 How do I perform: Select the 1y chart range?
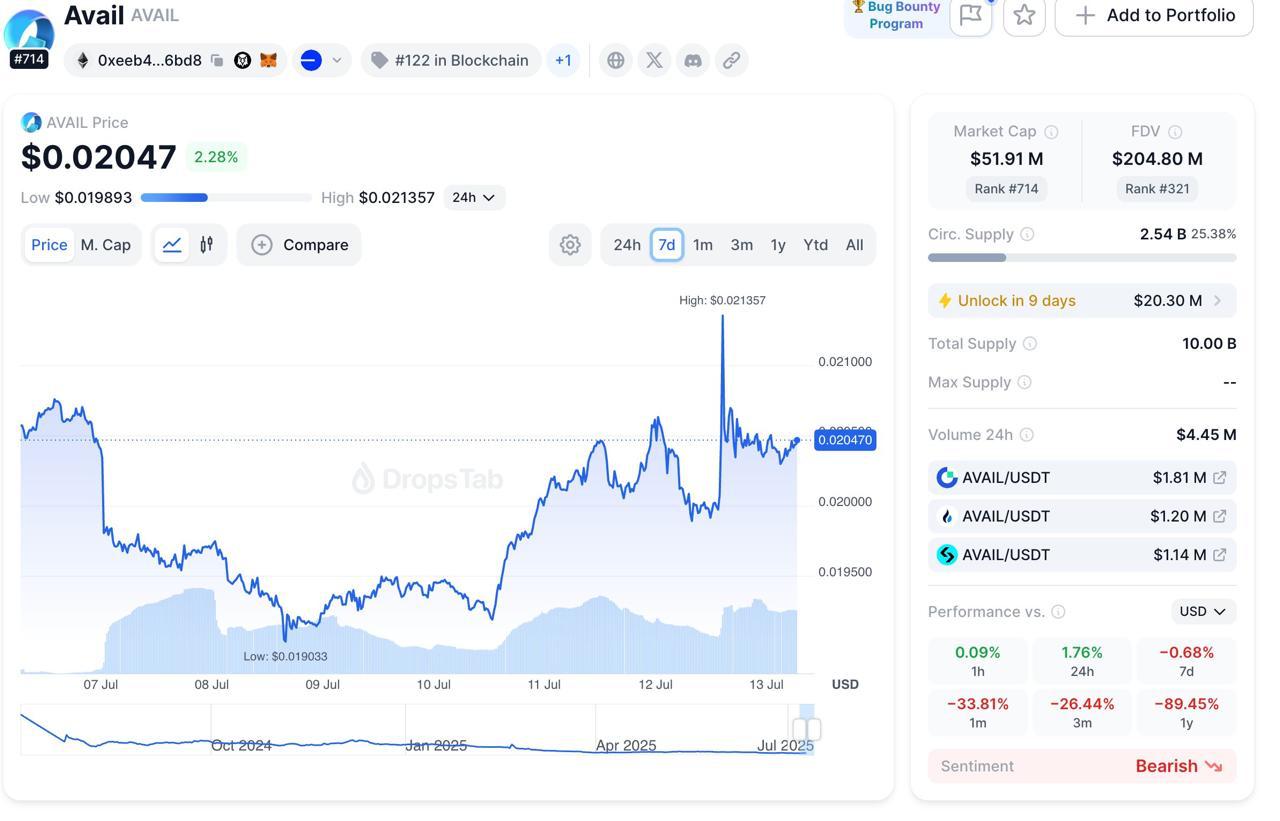[x=778, y=245]
